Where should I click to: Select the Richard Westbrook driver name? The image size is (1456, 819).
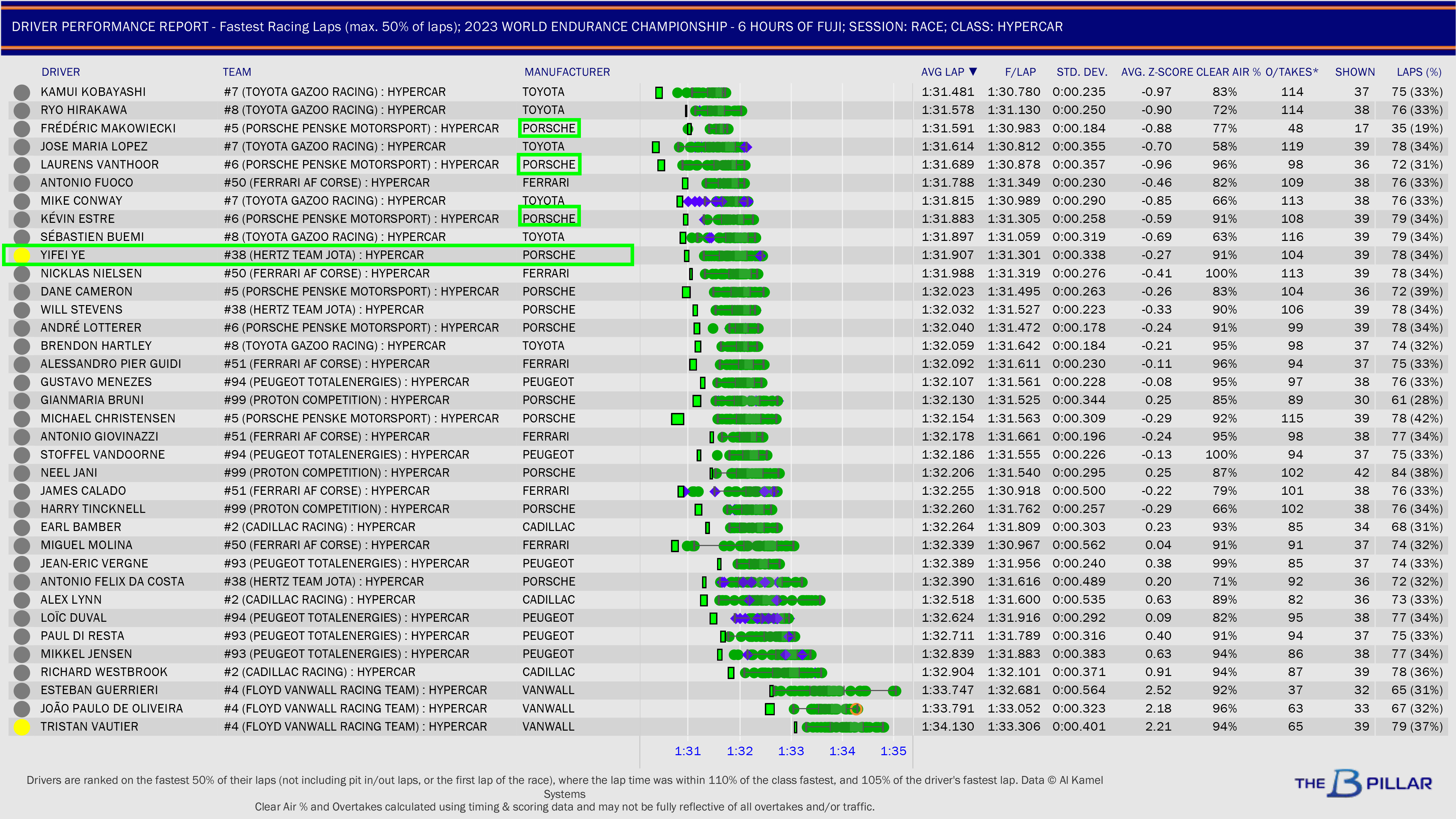point(104,672)
